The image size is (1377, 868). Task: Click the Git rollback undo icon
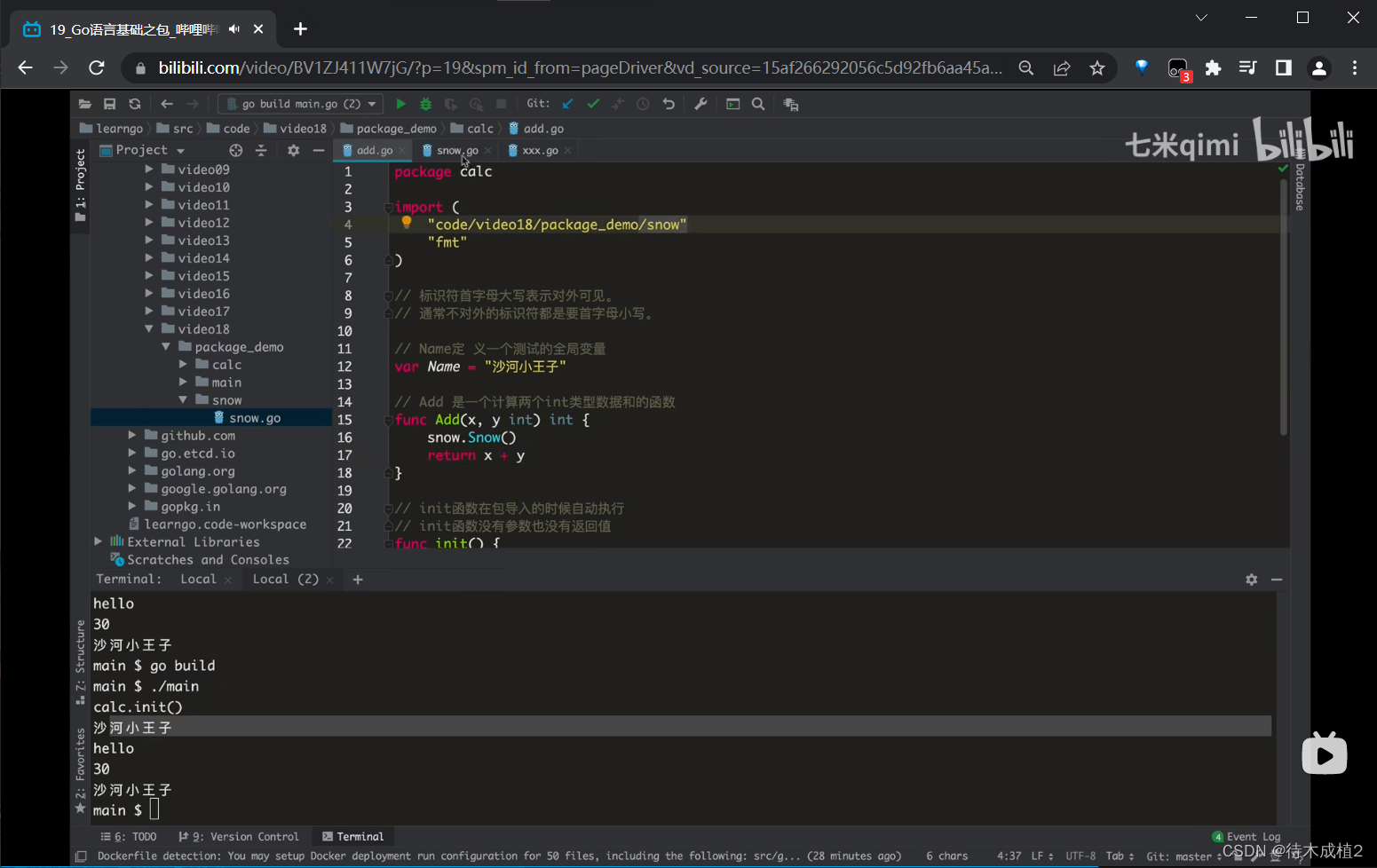click(669, 104)
